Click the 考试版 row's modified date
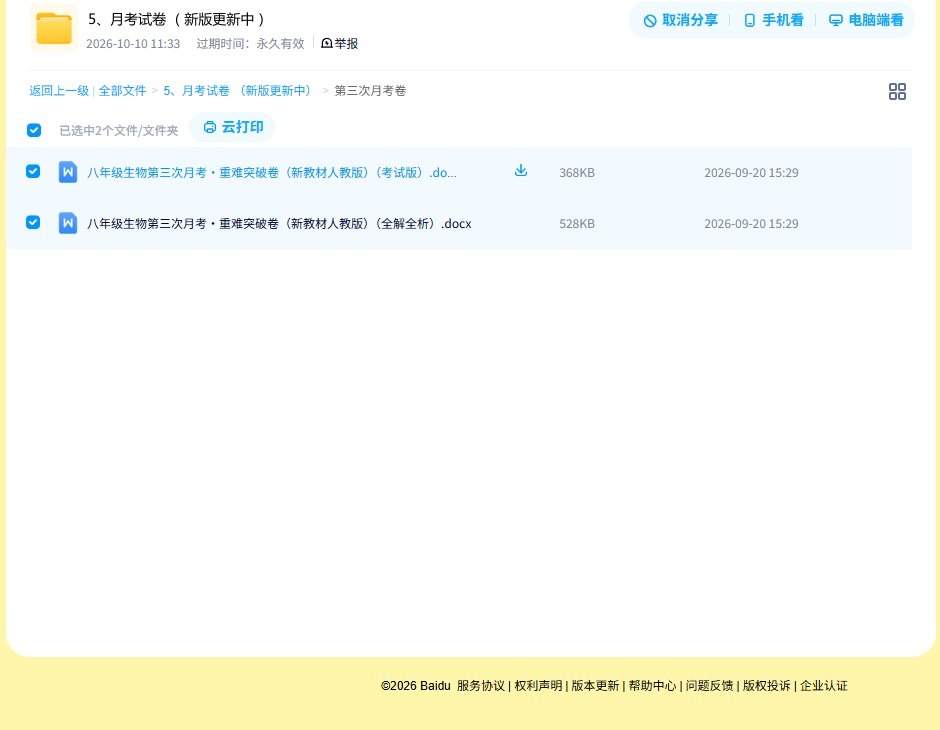Screen dimensions: 940x730 [751, 173]
